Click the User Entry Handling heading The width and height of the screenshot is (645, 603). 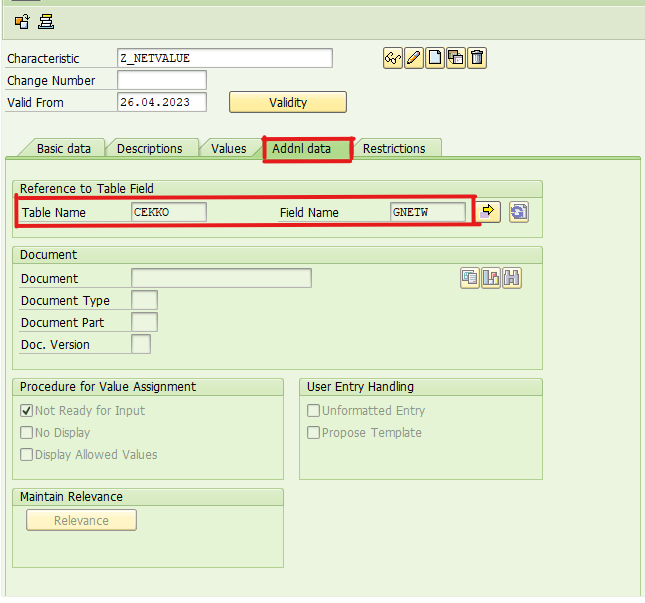click(360, 387)
